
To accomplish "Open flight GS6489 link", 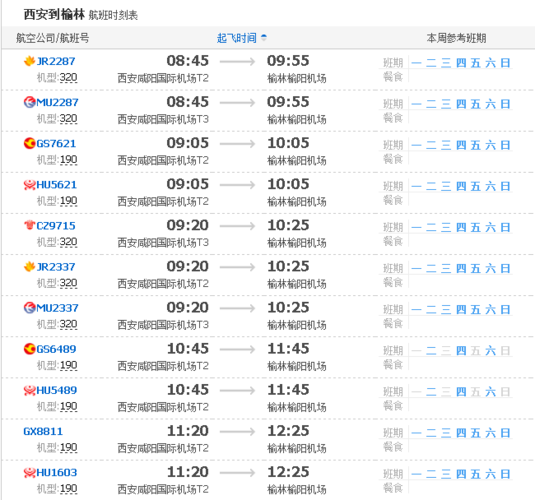I will coord(56,349).
